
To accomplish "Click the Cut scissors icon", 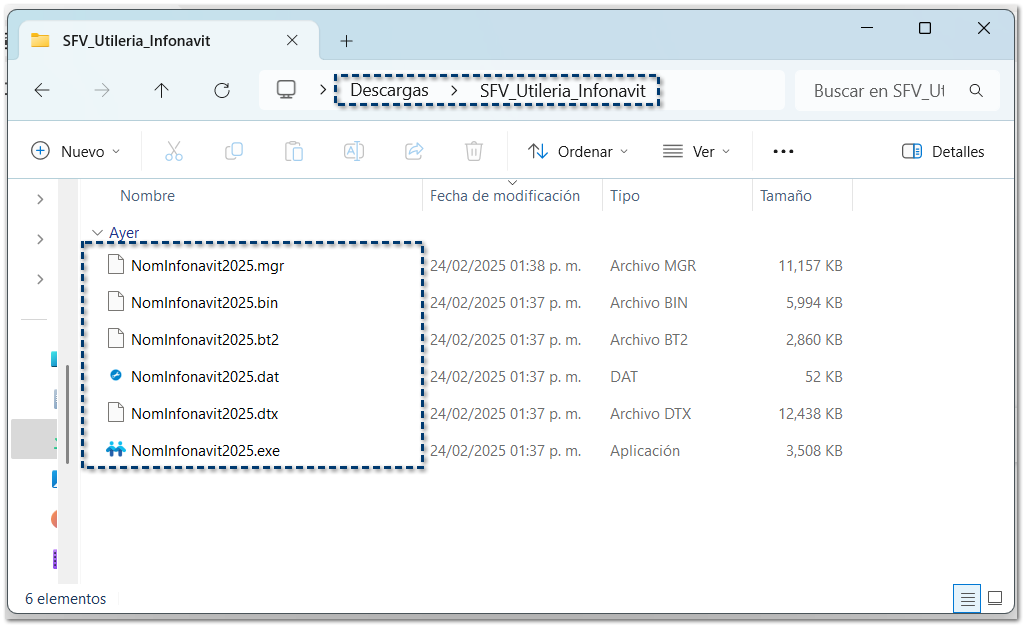I will click(x=173, y=151).
